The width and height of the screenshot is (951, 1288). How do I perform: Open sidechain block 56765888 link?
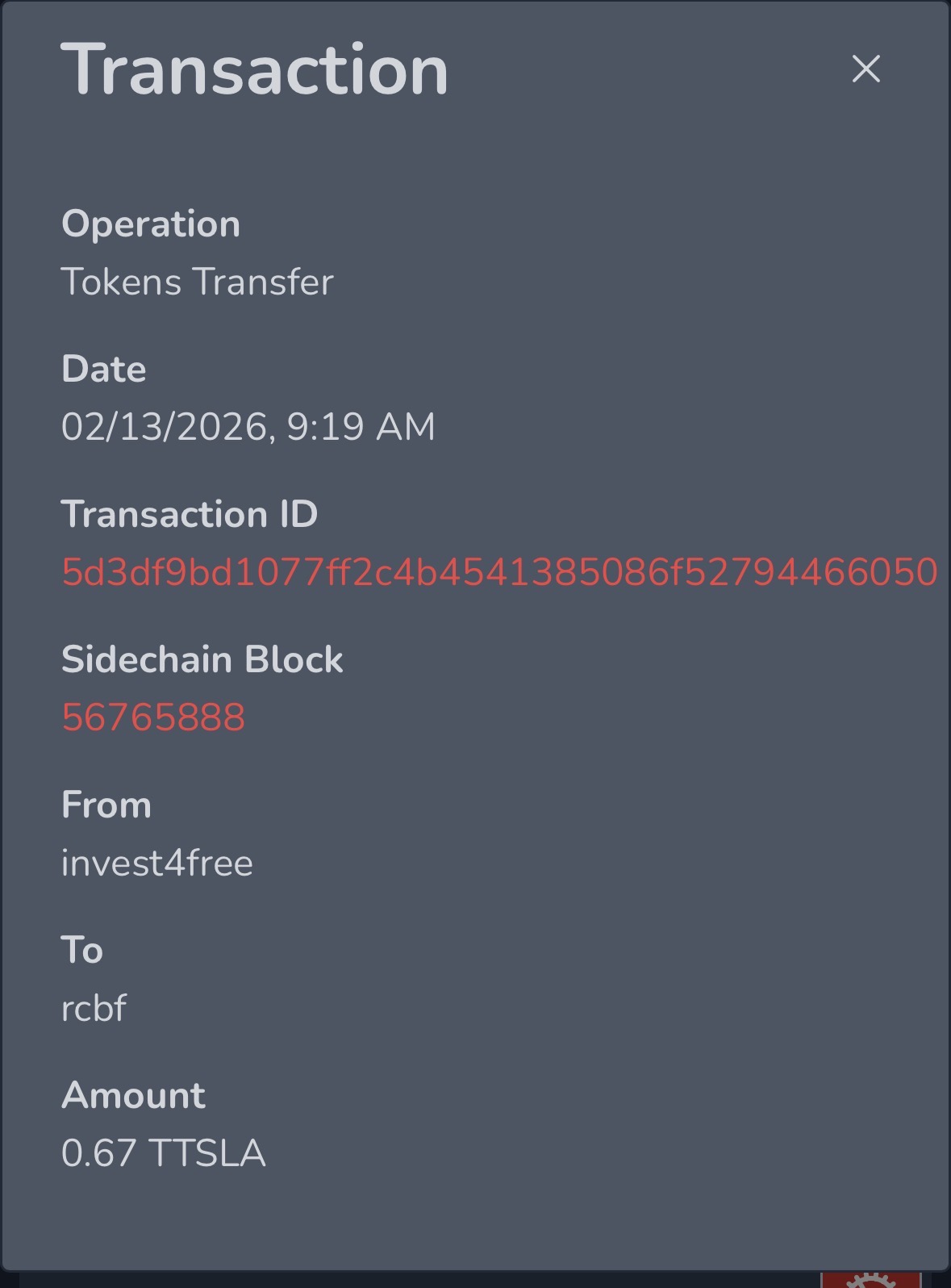(153, 717)
